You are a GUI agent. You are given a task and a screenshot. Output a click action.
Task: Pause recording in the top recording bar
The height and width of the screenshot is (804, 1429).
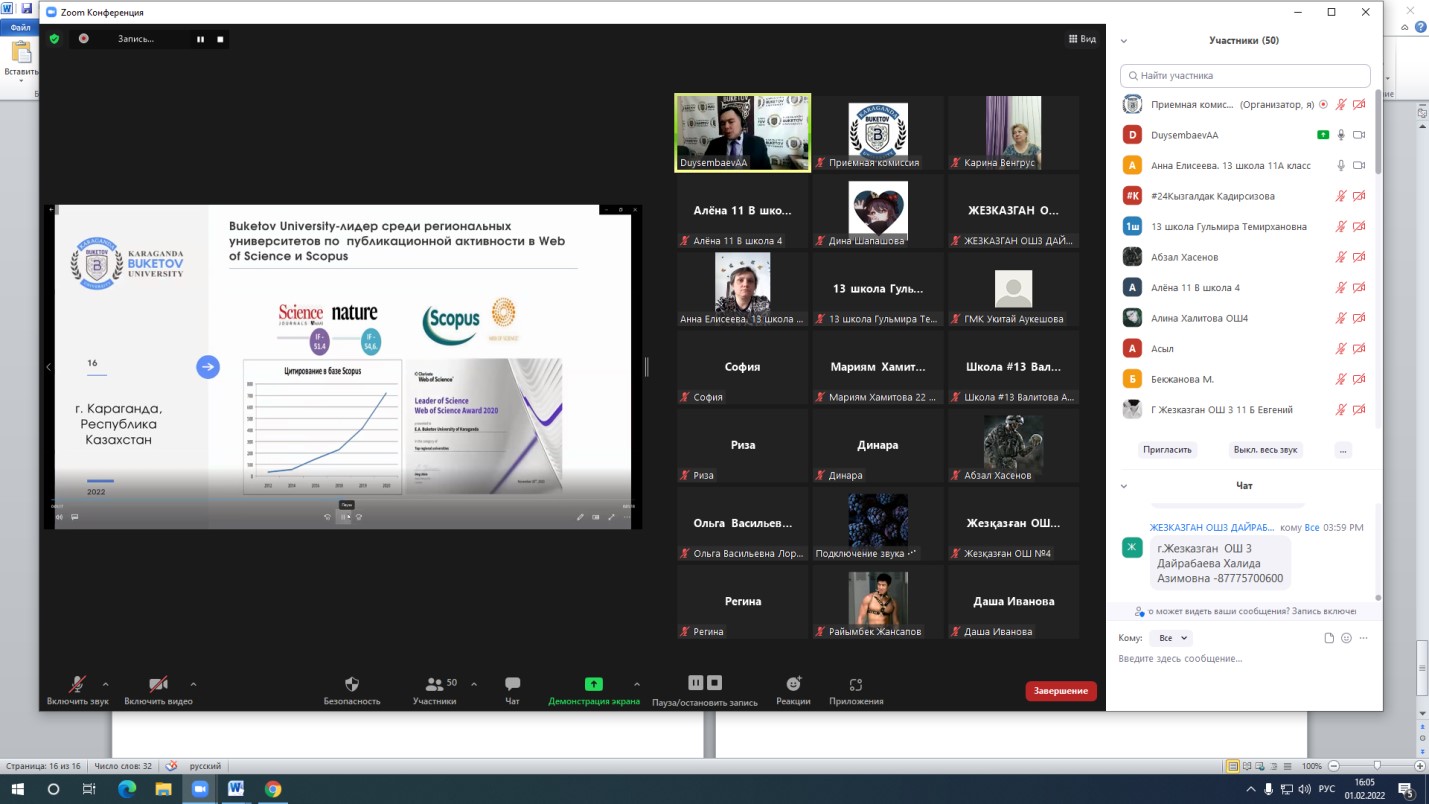(x=200, y=39)
